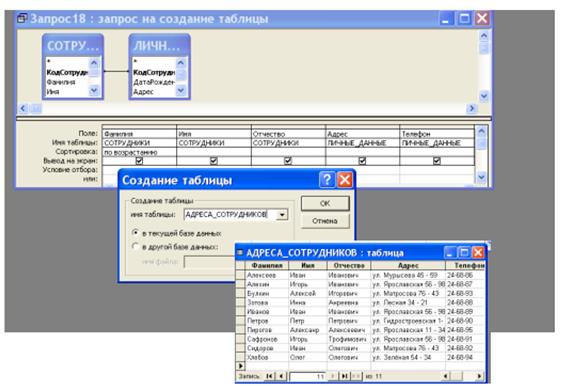Close the Запрос18 query window
The height and width of the screenshot is (386, 567).
[482, 18]
